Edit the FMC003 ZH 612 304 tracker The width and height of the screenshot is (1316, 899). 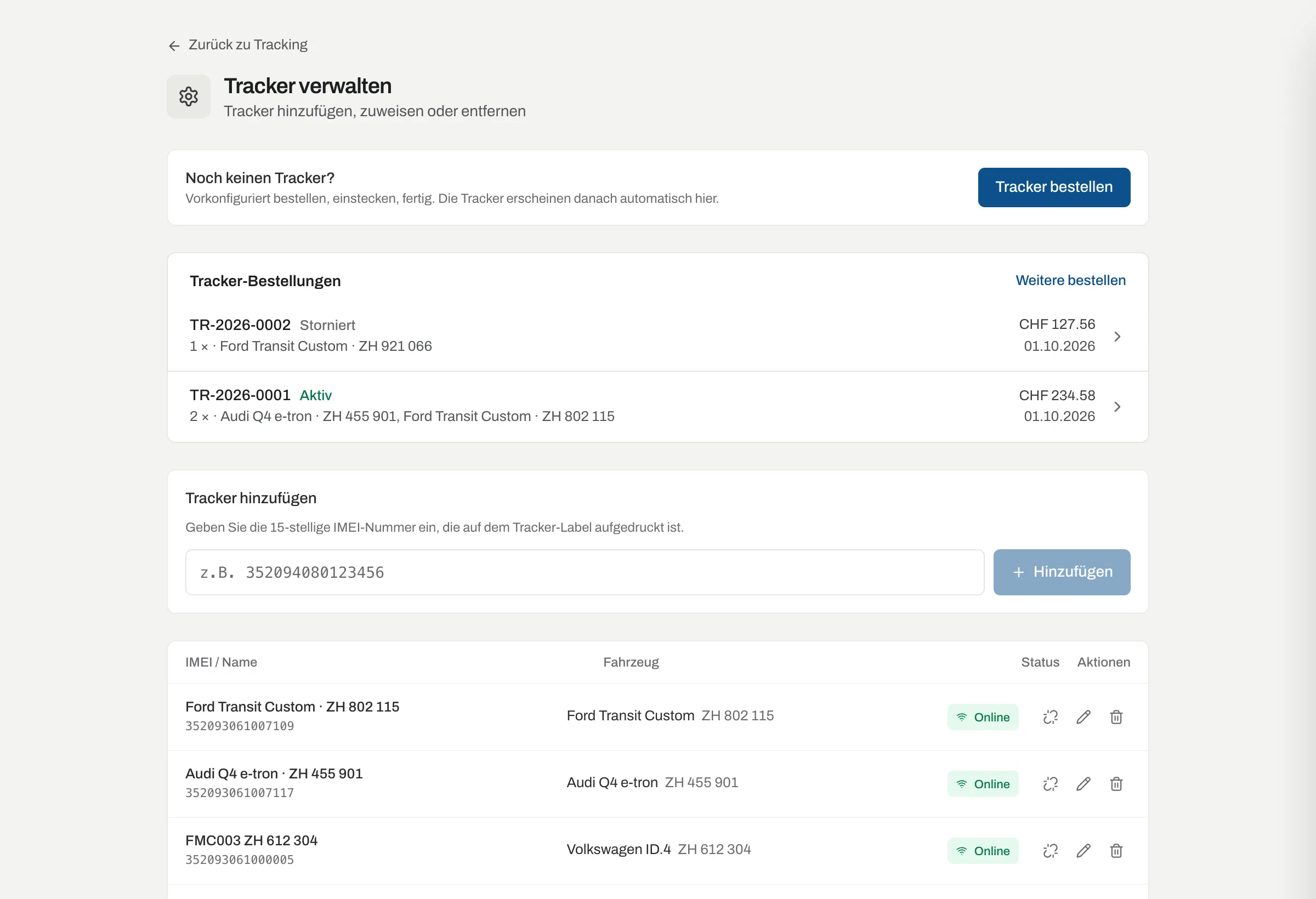(1084, 851)
